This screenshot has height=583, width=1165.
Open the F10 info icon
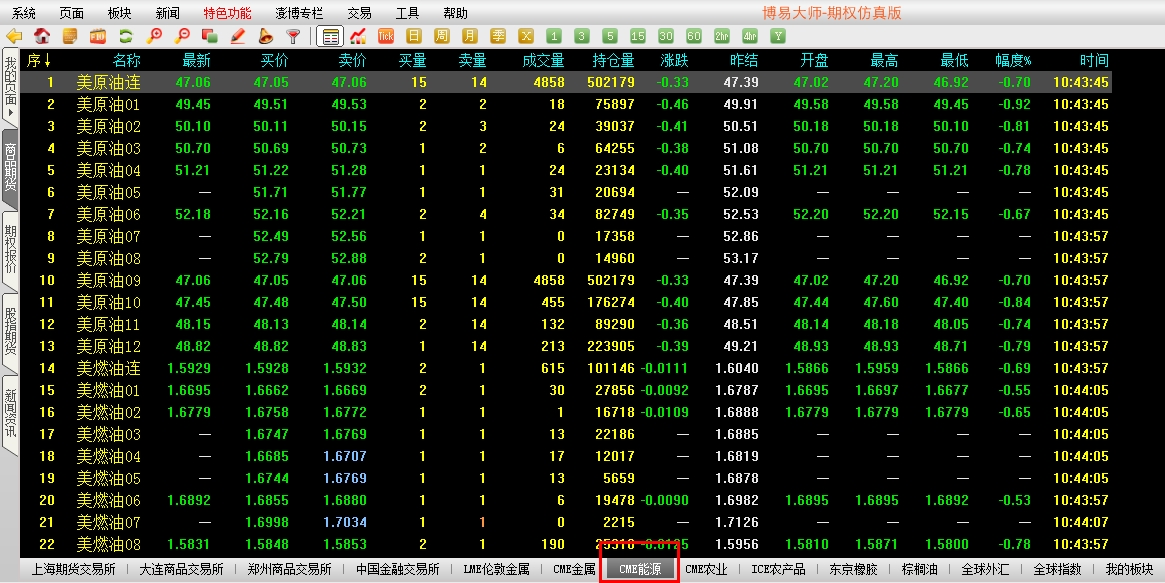coord(98,36)
